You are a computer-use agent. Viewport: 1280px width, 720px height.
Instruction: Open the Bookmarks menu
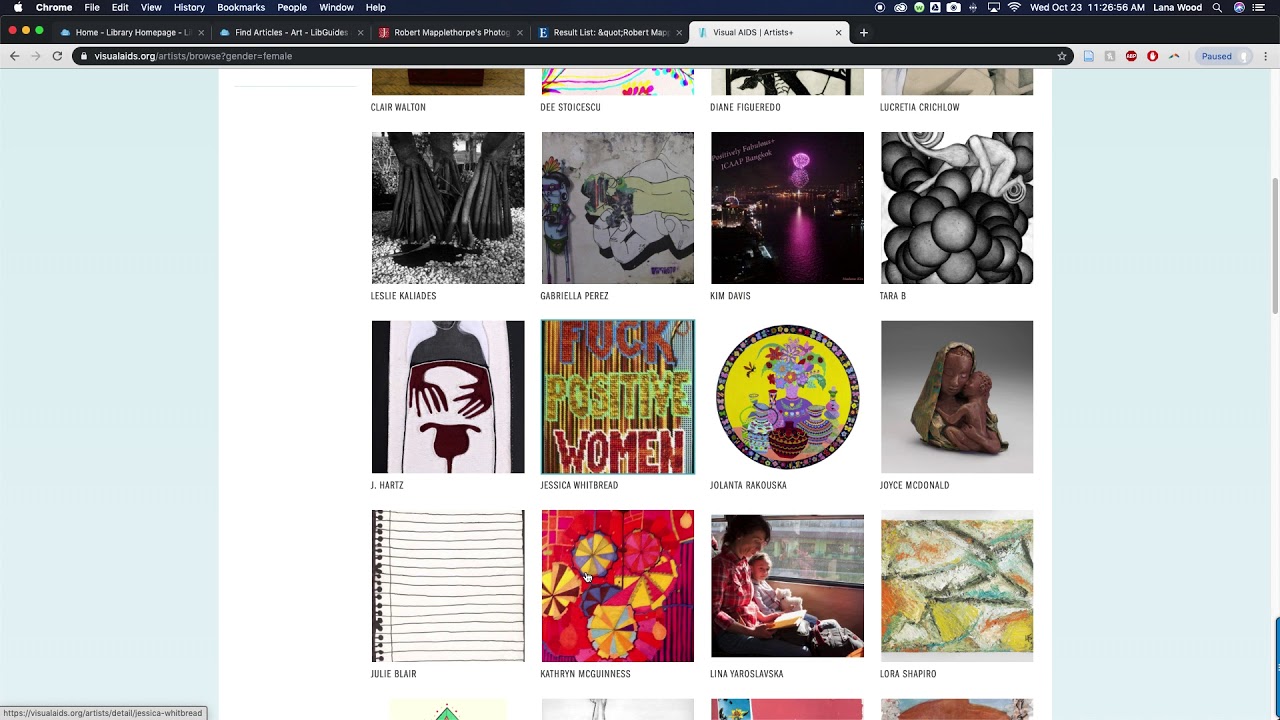click(241, 7)
